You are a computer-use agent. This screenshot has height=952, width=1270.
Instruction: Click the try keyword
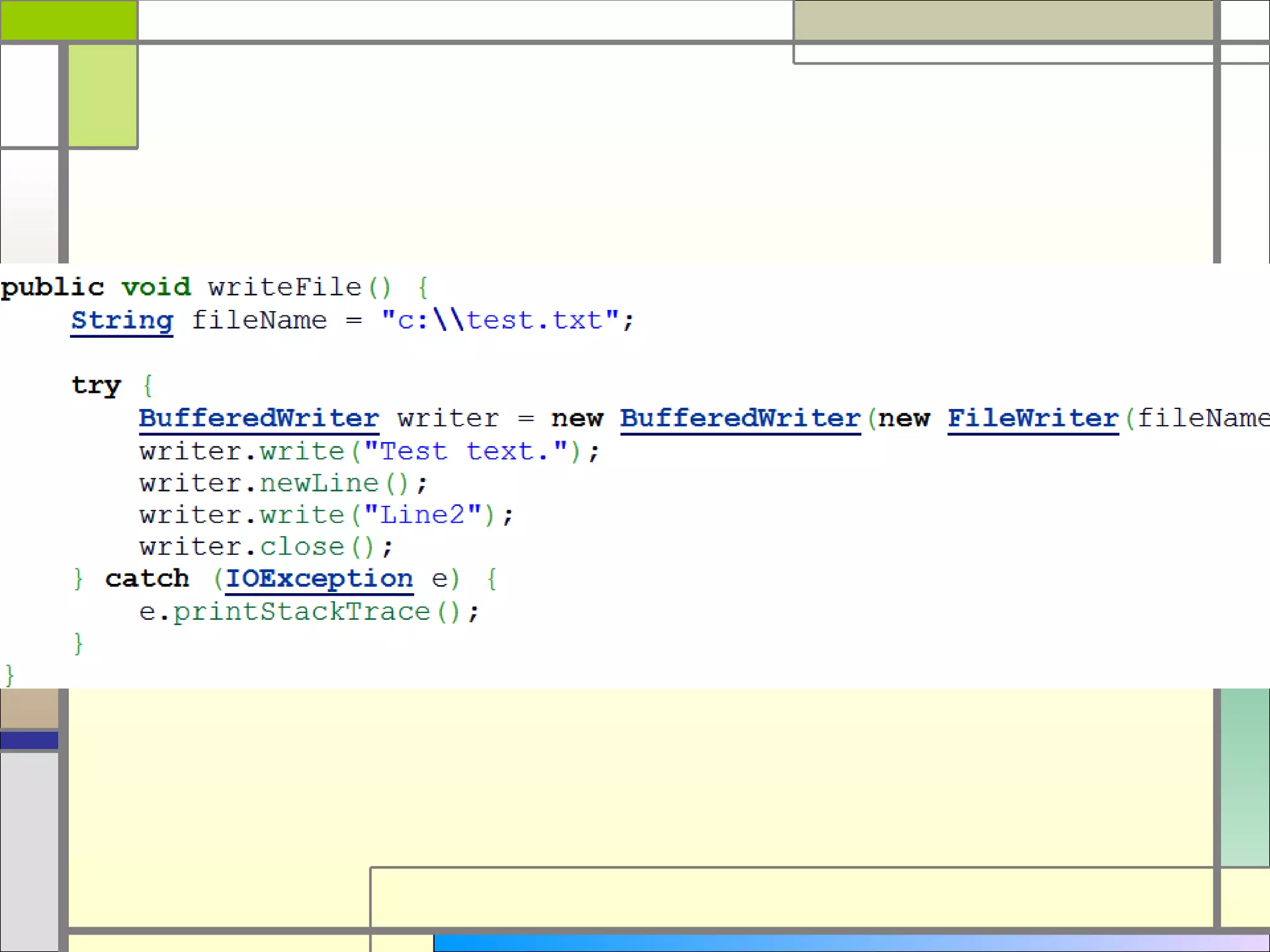(96, 386)
